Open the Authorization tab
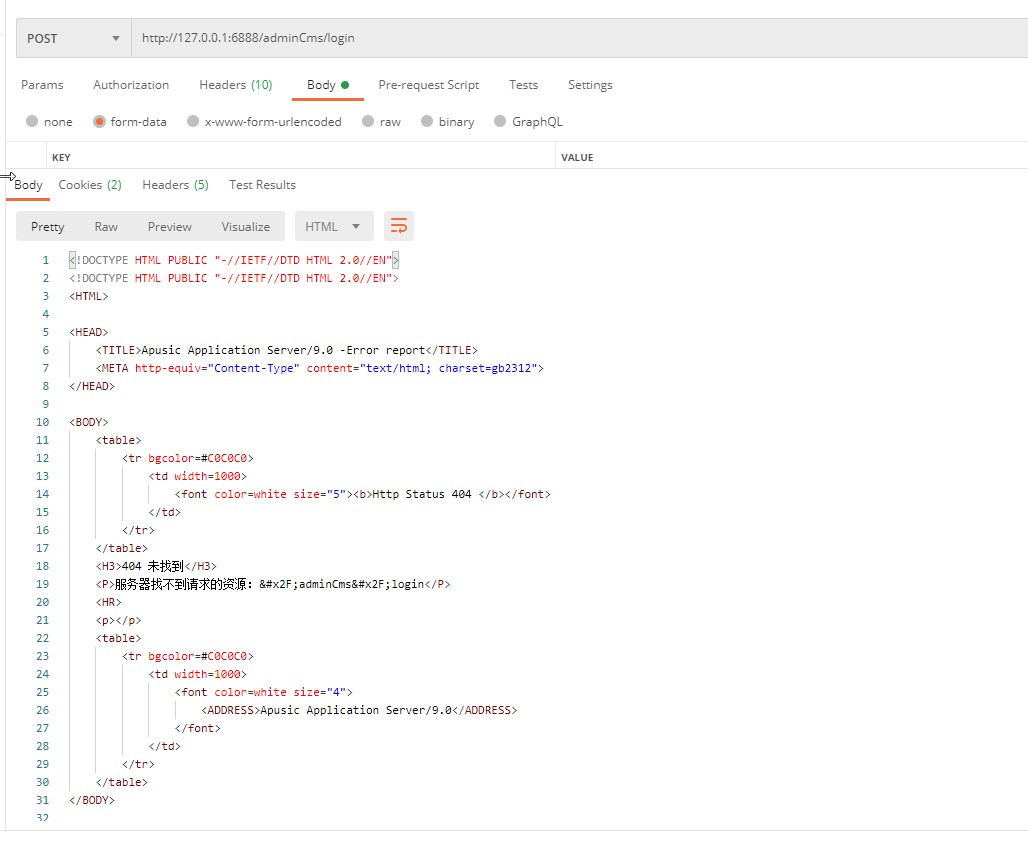Screen dimensions: 1028x841 (131, 85)
